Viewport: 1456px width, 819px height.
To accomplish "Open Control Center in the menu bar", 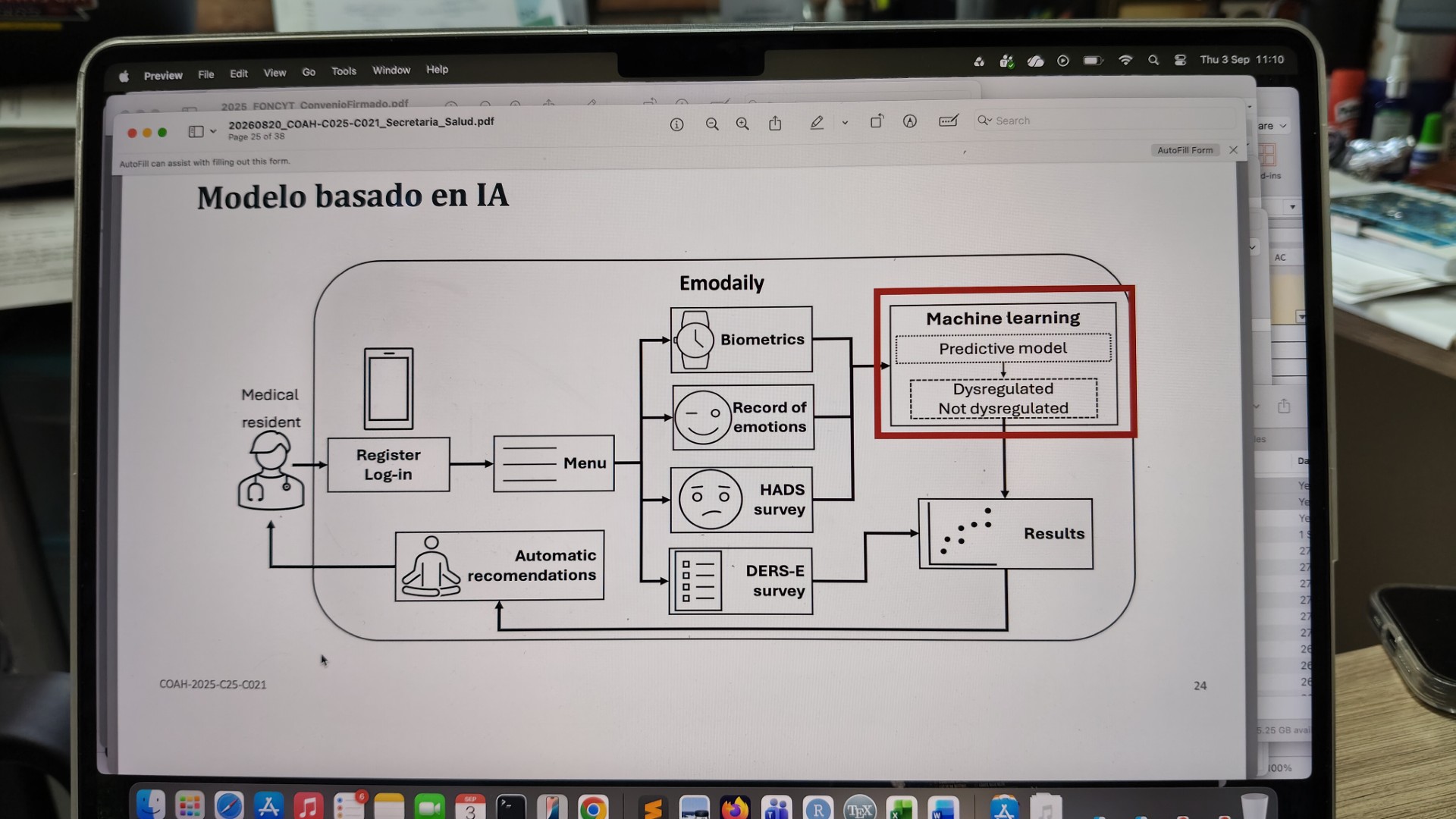I will (1180, 60).
